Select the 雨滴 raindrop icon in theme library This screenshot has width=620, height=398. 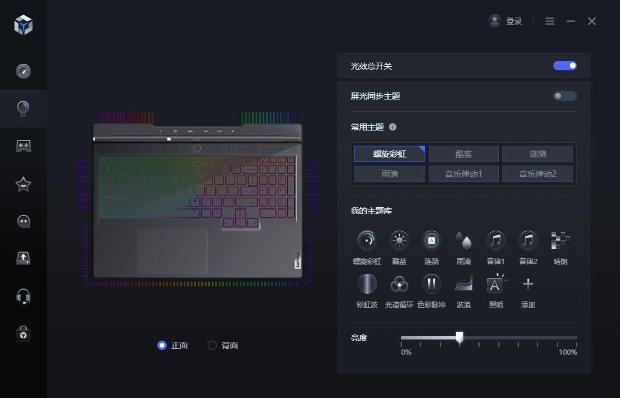coord(463,240)
